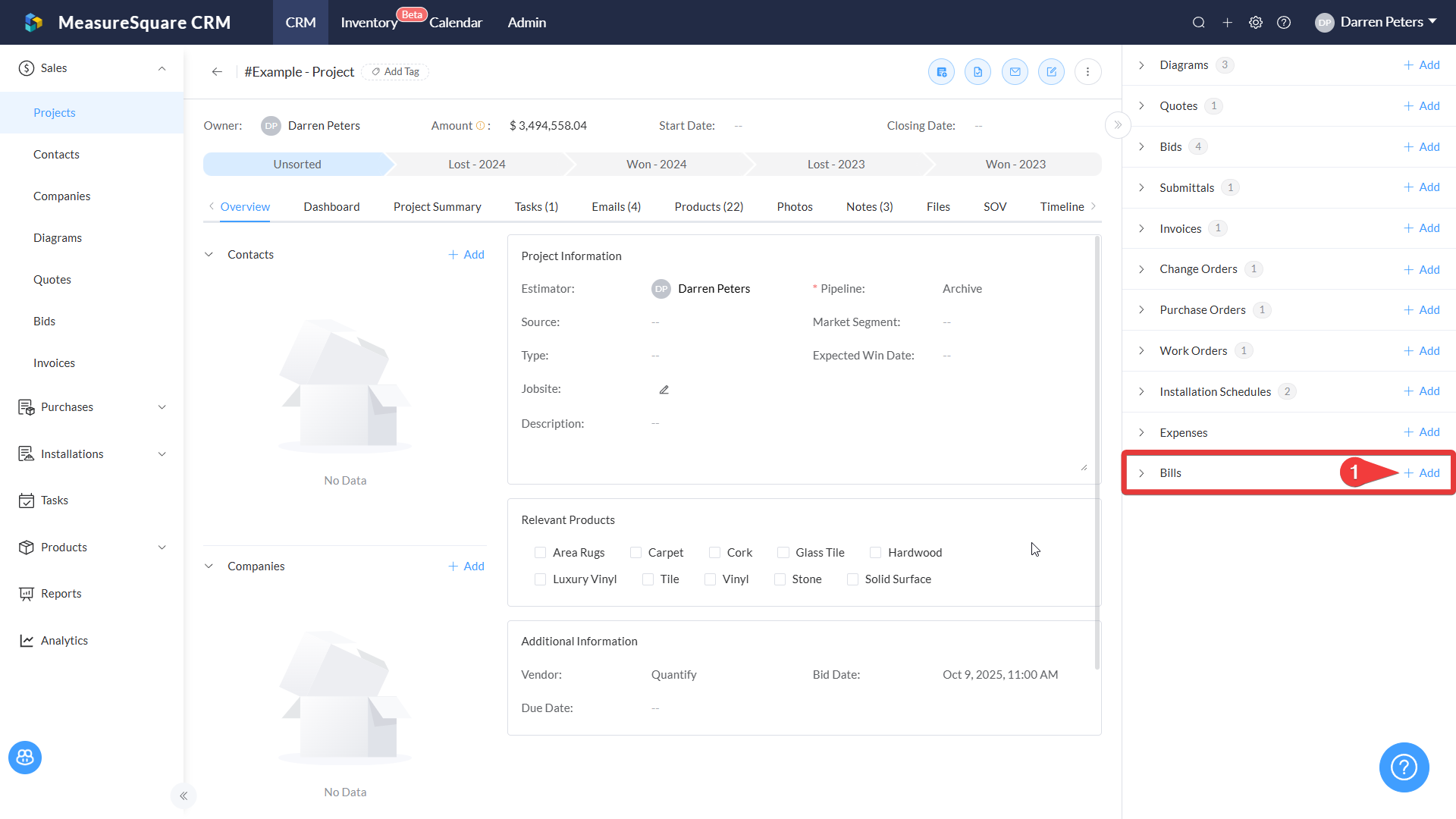Click the envelope email icon in project header

point(1015,72)
